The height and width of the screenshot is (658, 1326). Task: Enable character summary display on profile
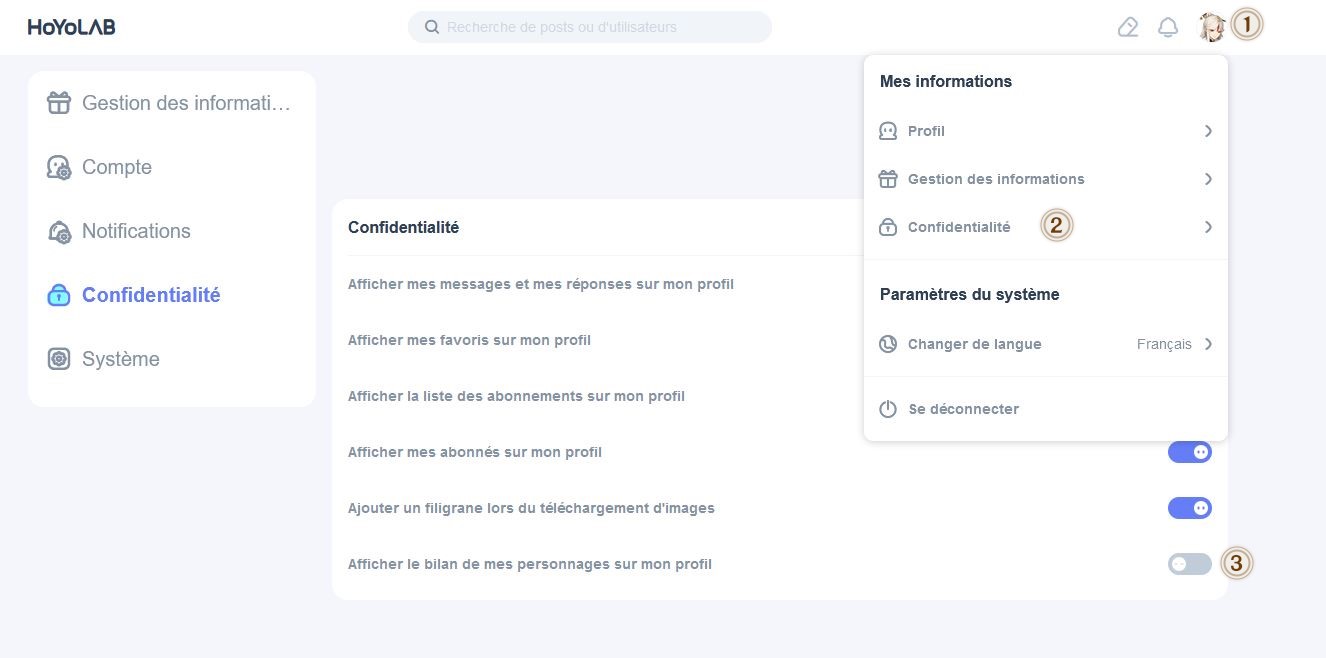[1190, 564]
